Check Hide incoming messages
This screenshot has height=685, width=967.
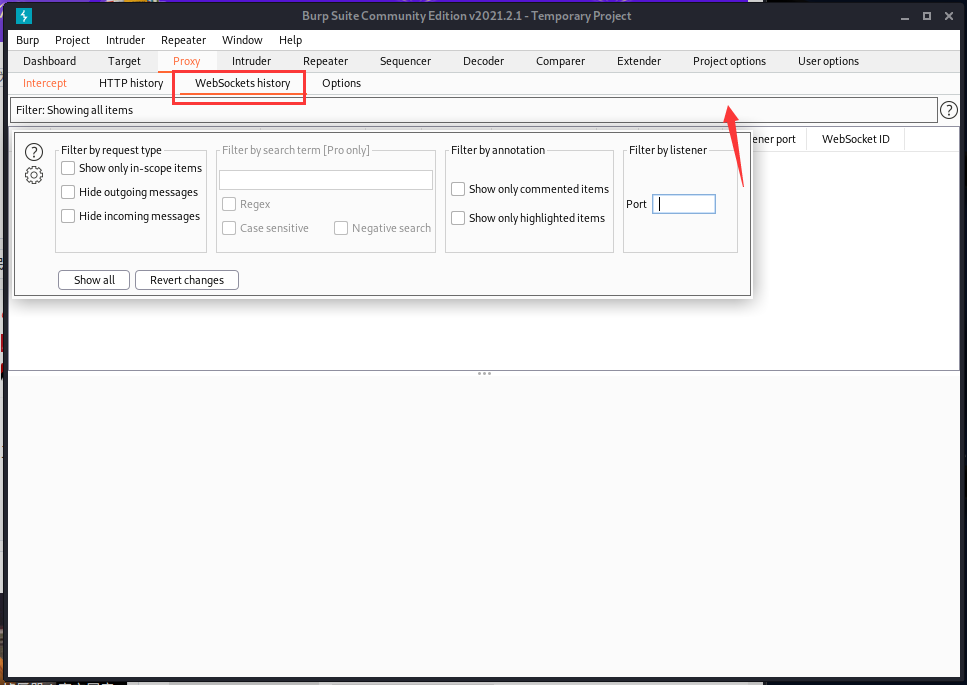68,216
